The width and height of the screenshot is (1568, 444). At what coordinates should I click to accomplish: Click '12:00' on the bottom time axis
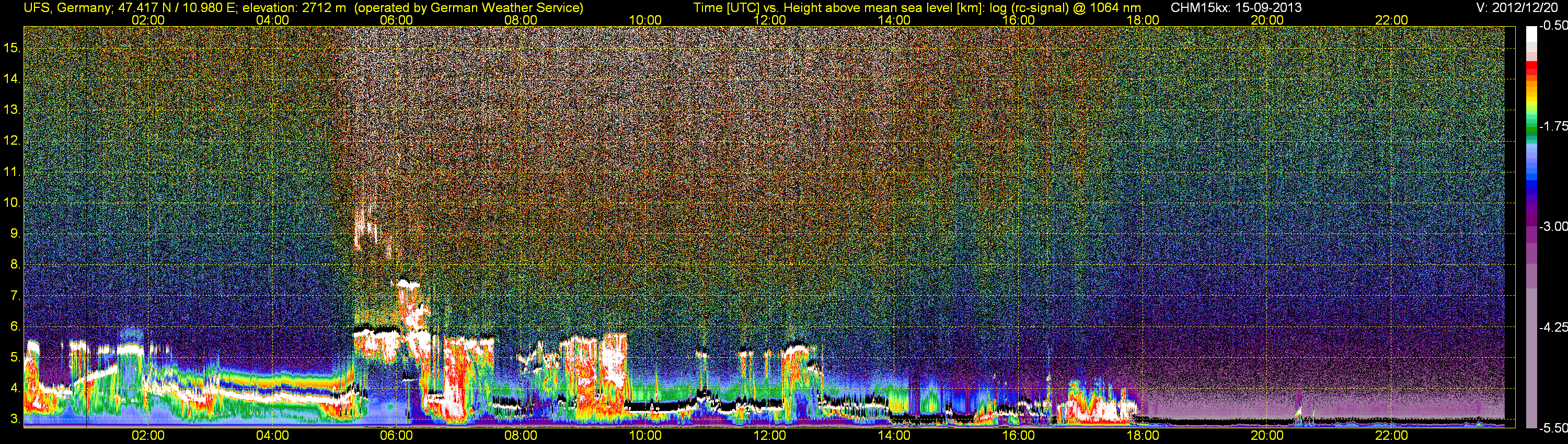[x=769, y=436]
